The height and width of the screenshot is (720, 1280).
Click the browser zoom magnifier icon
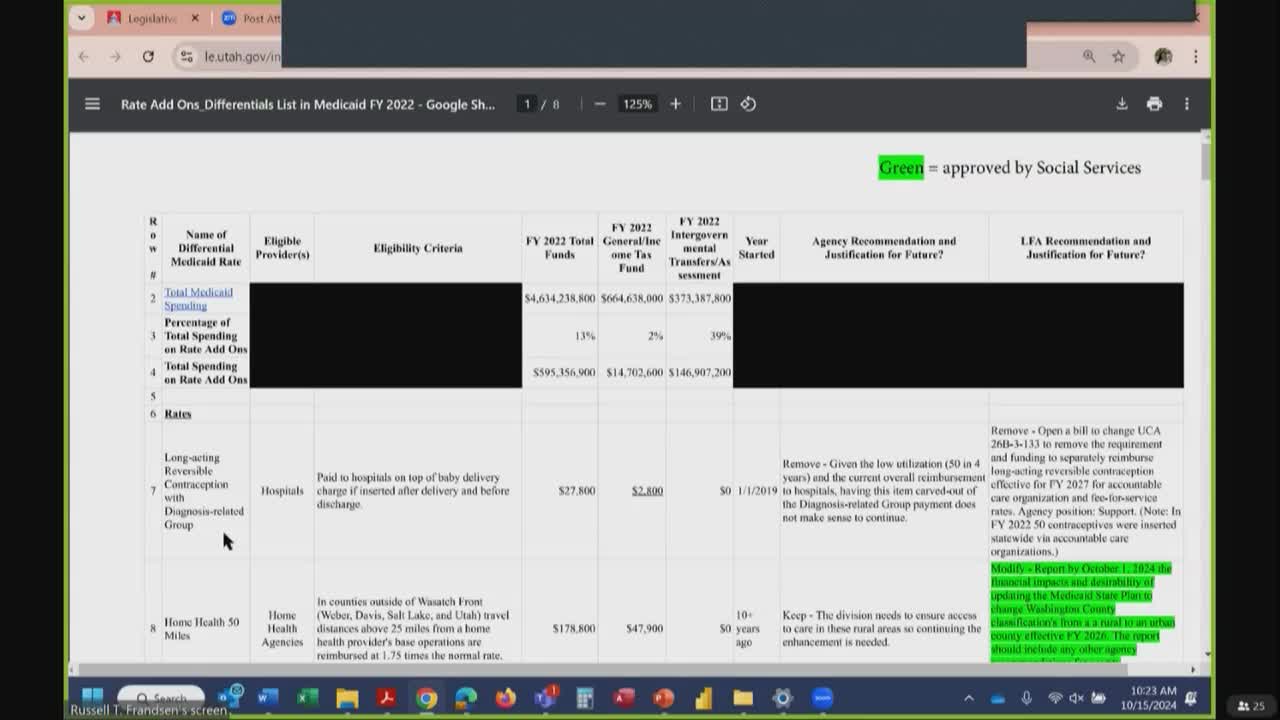click(1089, 57)
